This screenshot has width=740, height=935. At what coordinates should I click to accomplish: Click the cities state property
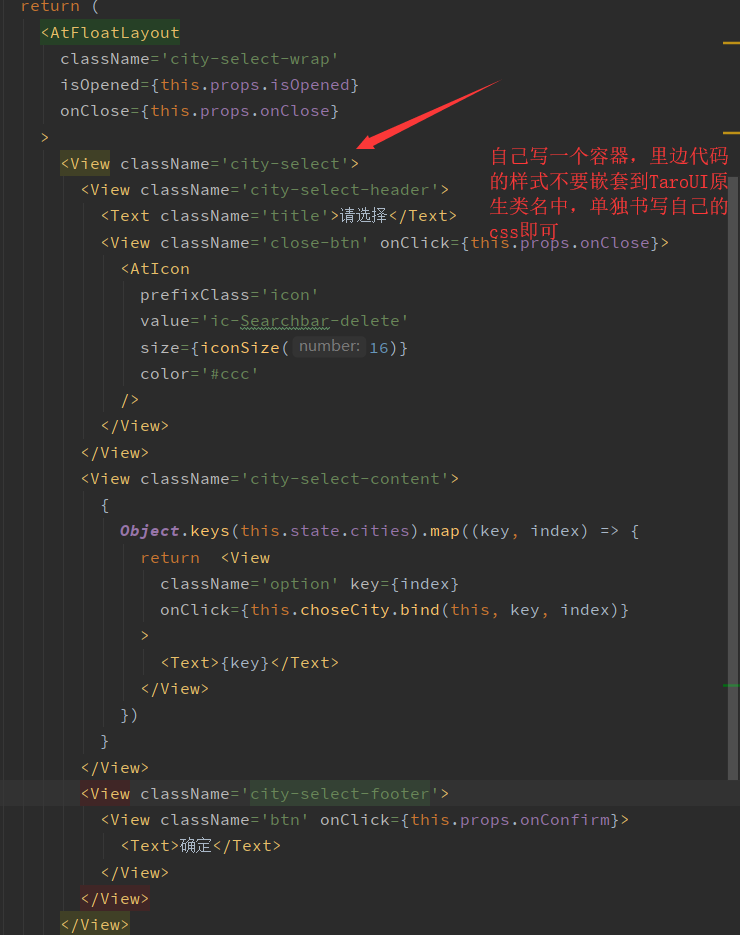379,531
